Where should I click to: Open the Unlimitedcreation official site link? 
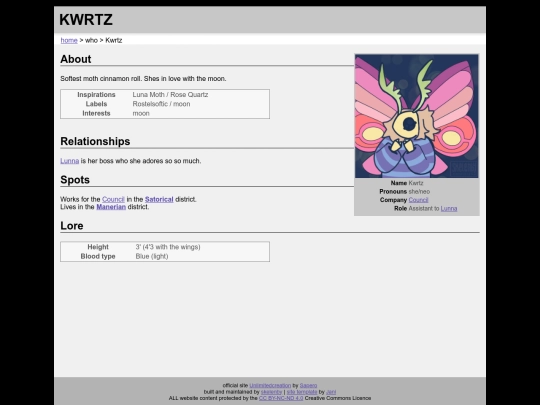click(270, 385)
